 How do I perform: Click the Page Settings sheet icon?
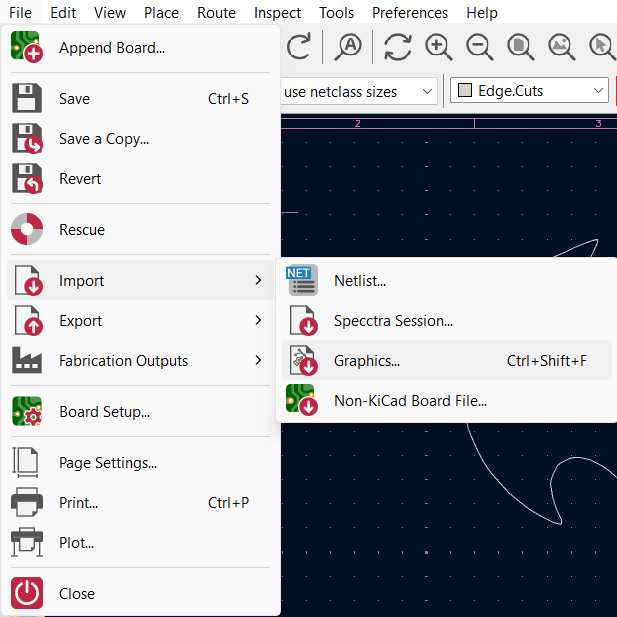[26, 462]
